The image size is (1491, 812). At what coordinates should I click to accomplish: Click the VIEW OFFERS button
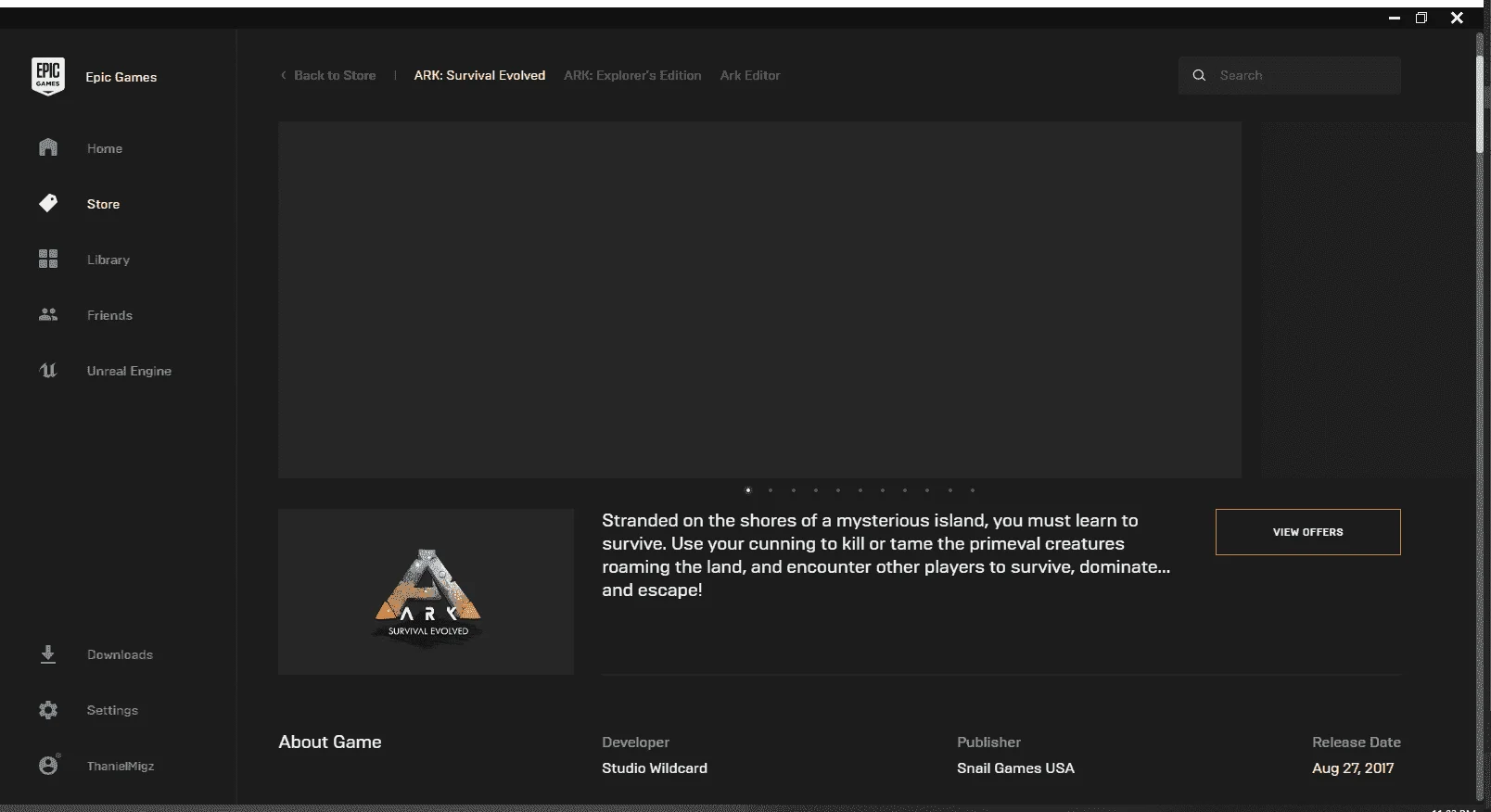(1307, 532)
